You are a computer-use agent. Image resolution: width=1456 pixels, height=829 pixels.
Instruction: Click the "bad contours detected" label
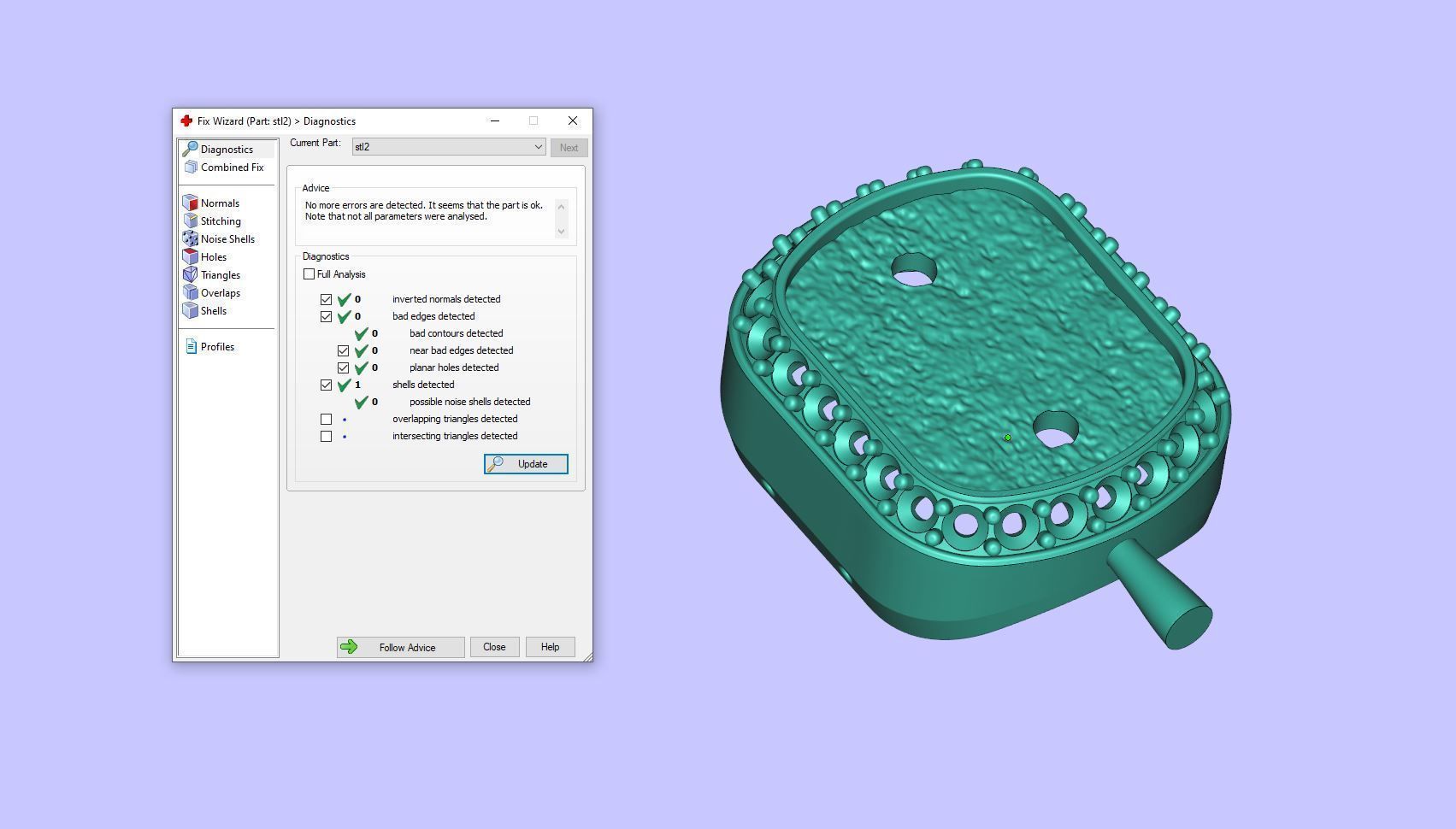[457, 333]
